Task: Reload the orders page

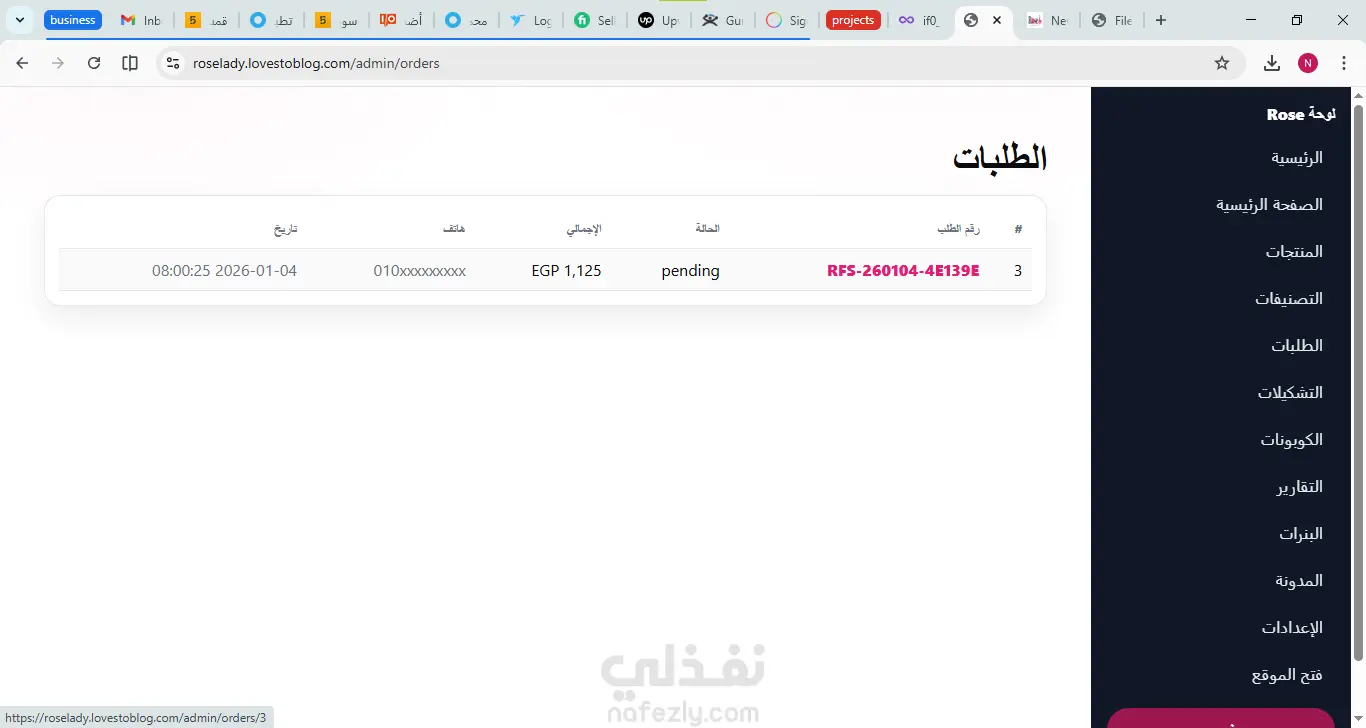Action: (94, 63)
